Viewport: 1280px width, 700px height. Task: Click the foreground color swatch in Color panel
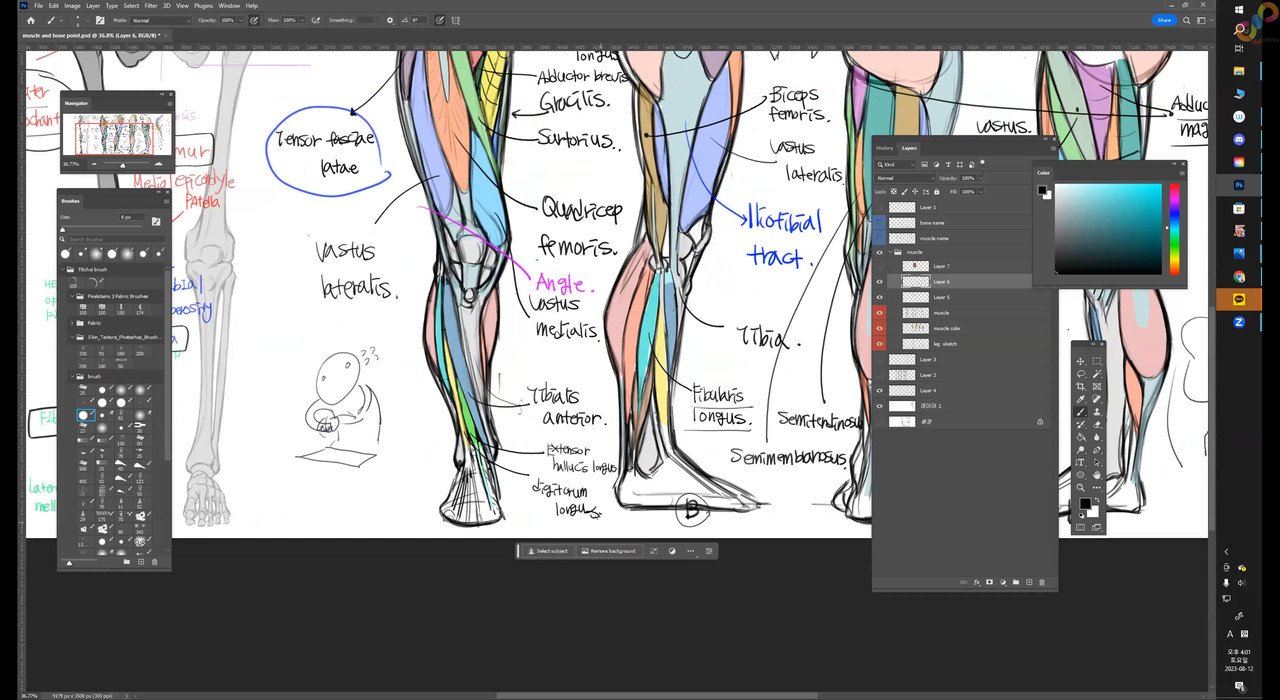(1042, 190)
